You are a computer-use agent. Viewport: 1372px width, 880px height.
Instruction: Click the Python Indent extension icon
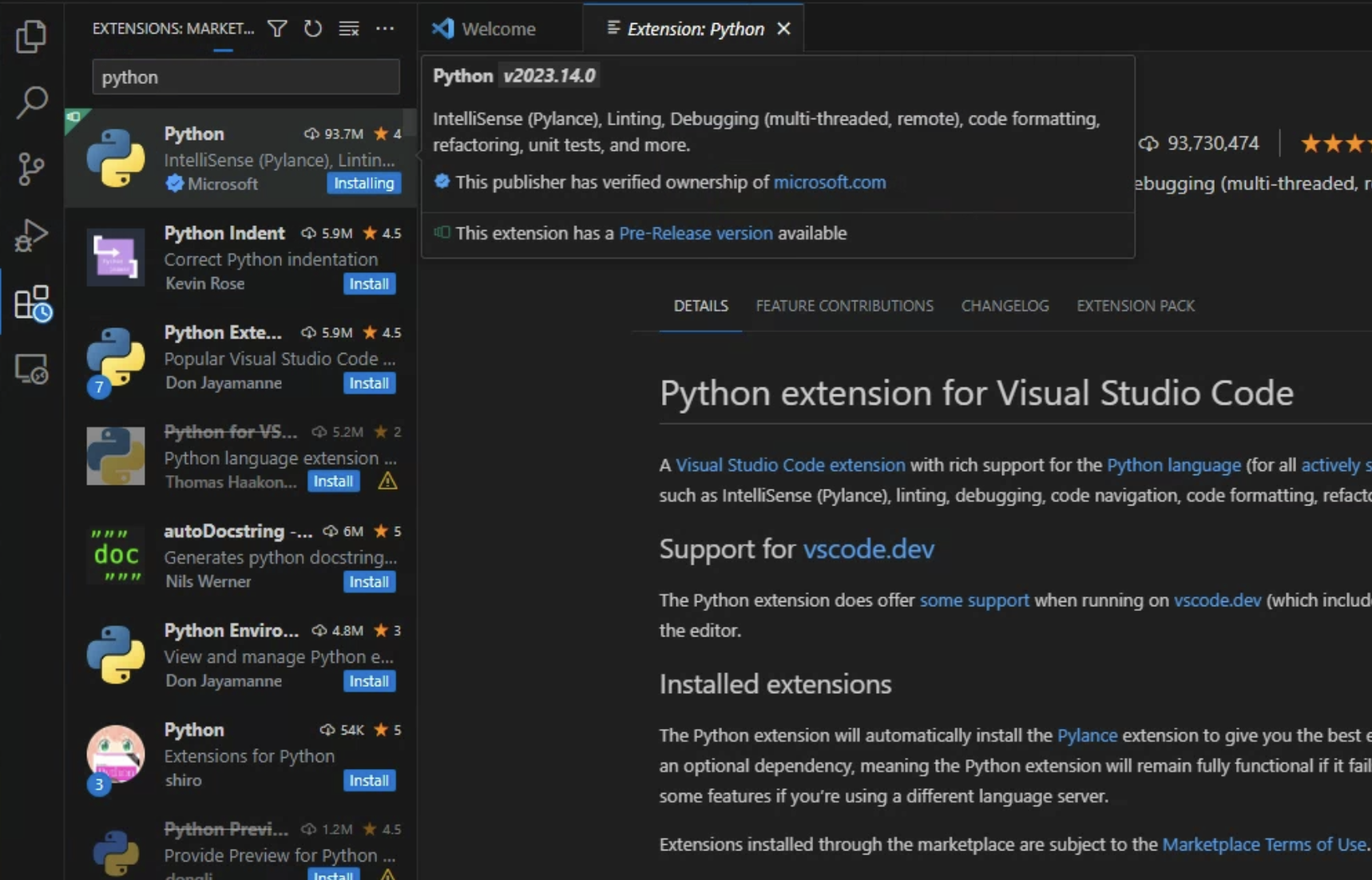pos(116,257)
